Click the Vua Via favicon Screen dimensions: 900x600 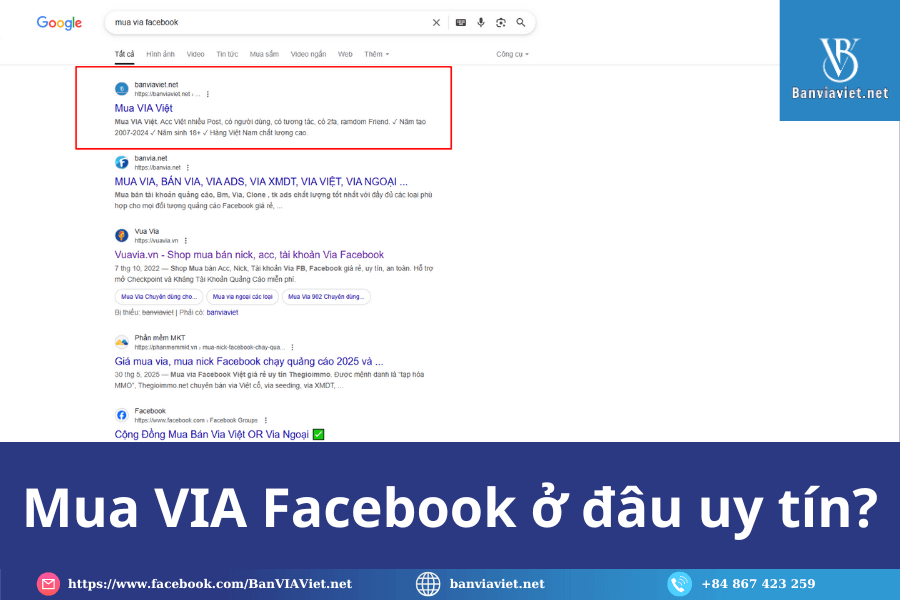tap(122, 235)
